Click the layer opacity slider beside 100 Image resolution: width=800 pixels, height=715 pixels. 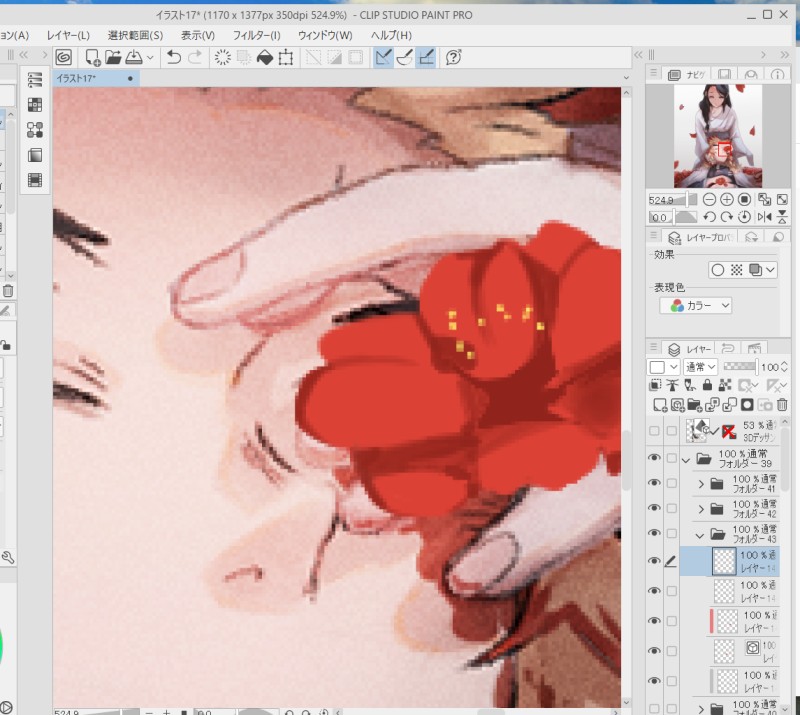point(741,366)
